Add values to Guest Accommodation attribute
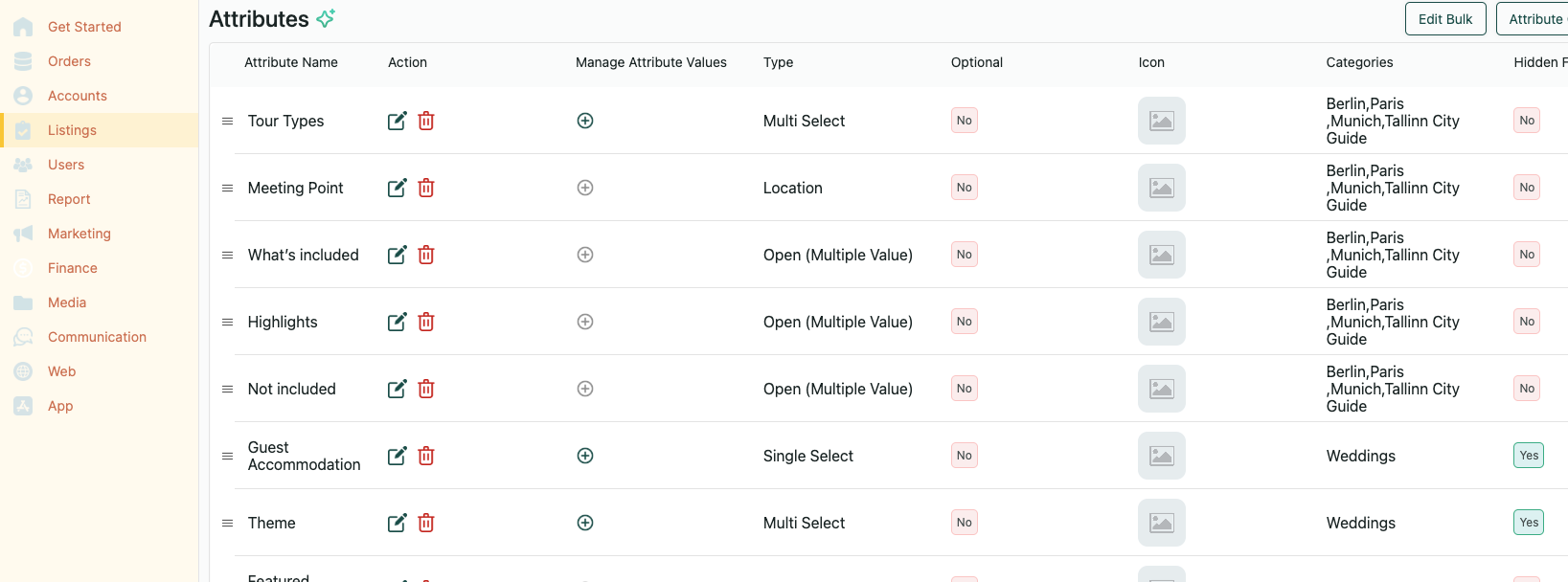Screen dimensions: 1568x582 [x=585, y=456]
